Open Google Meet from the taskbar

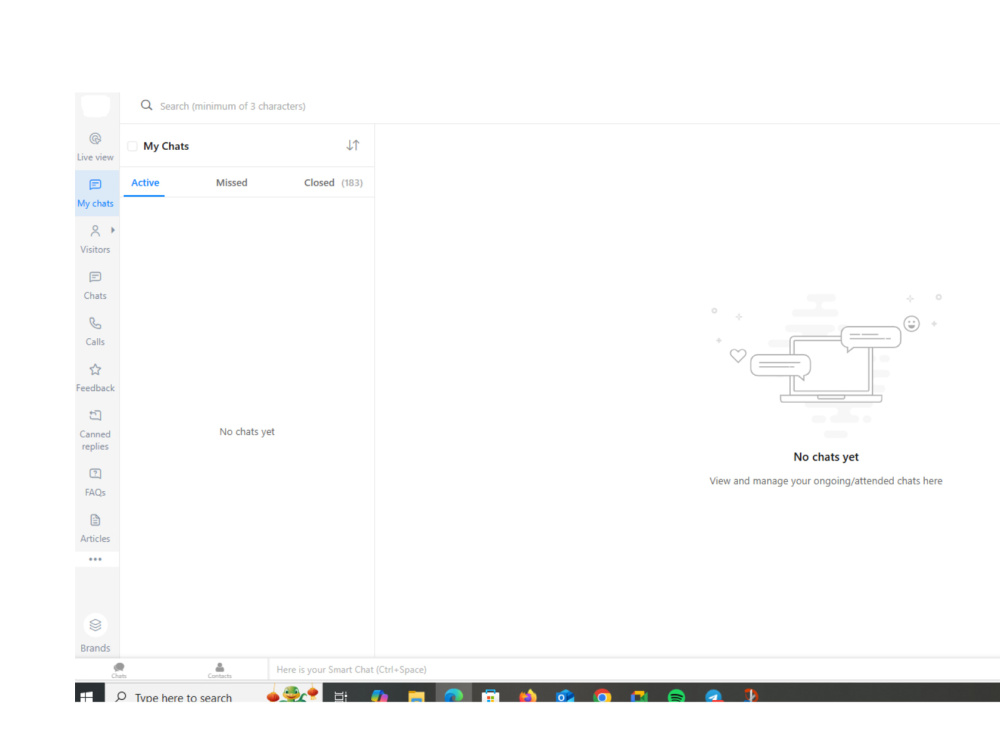(x=639, y=696)
